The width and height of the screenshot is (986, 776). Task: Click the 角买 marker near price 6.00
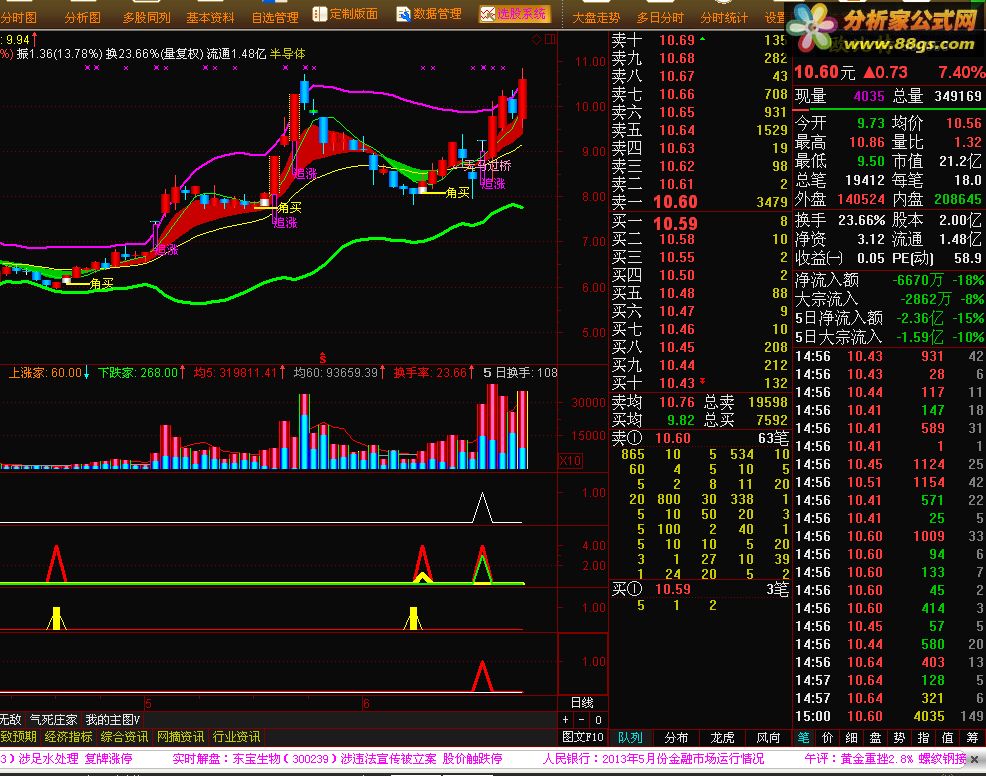coord(102,284)
